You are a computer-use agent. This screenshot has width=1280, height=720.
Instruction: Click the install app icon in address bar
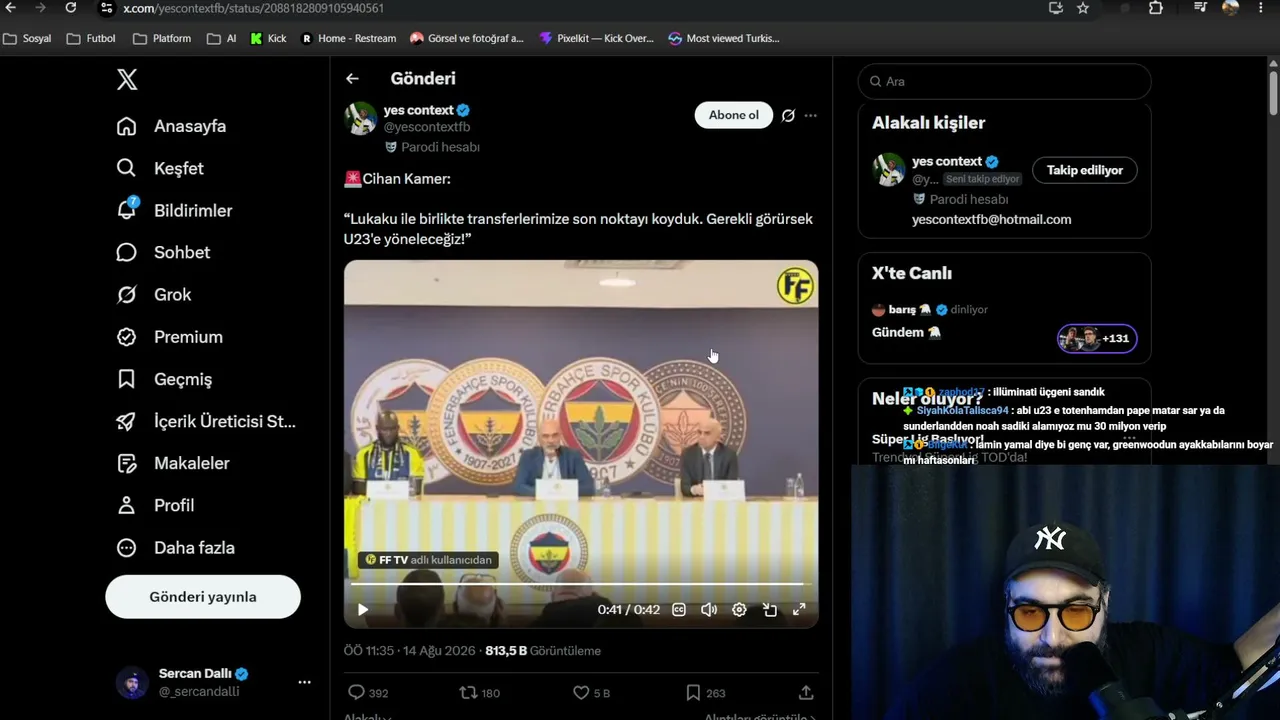click(1055, 8)
